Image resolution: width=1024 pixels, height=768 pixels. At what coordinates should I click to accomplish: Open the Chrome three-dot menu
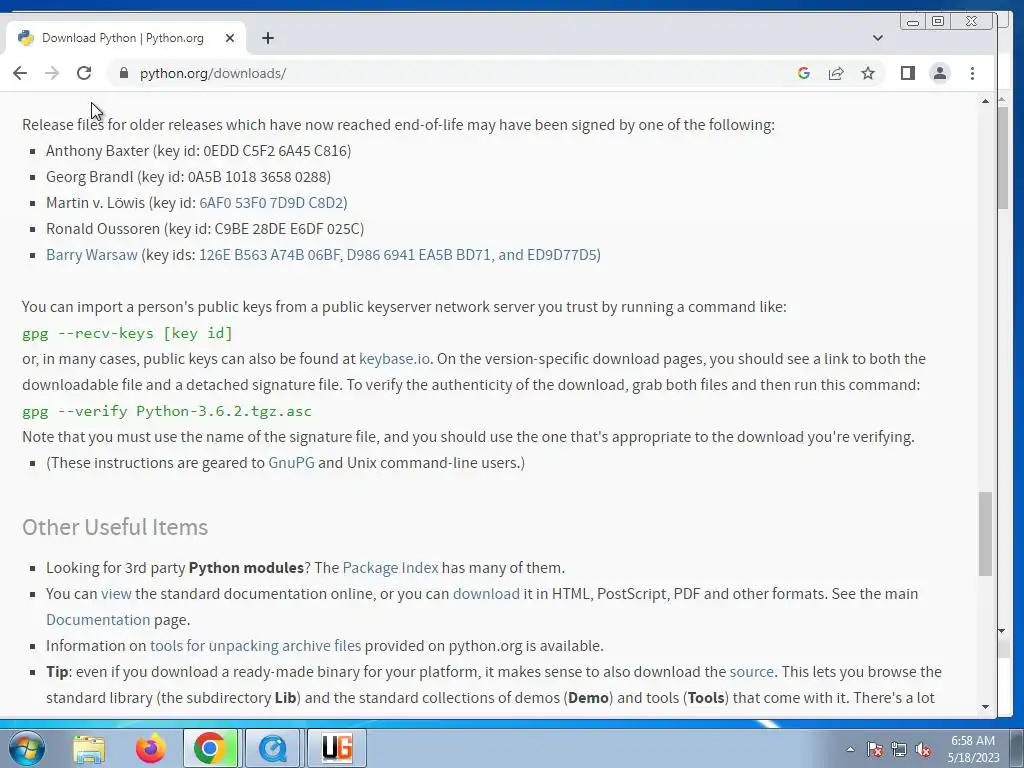pyautogui.click(x=972, y=73)
